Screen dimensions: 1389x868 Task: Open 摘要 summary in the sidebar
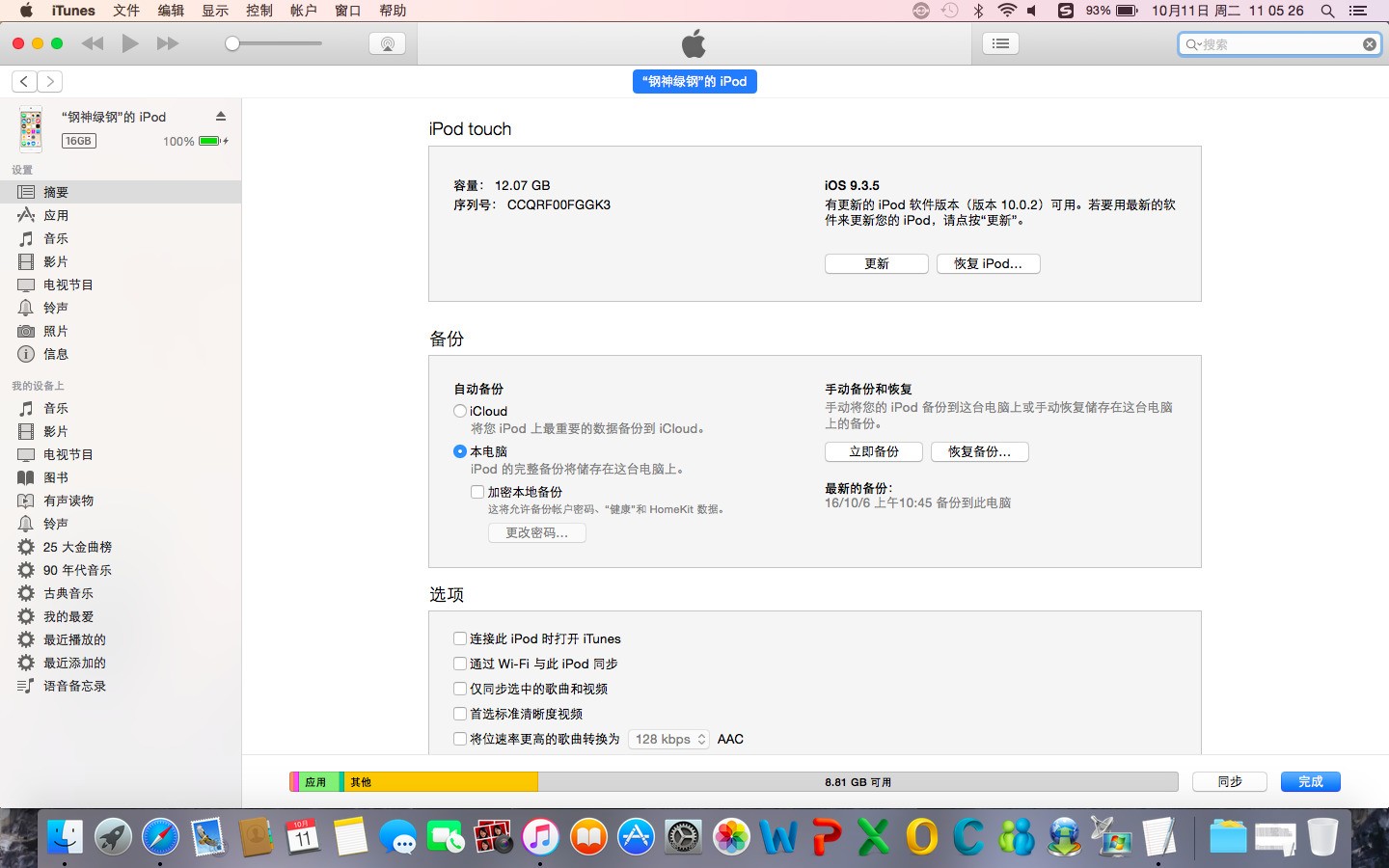(x=121, y=192)
